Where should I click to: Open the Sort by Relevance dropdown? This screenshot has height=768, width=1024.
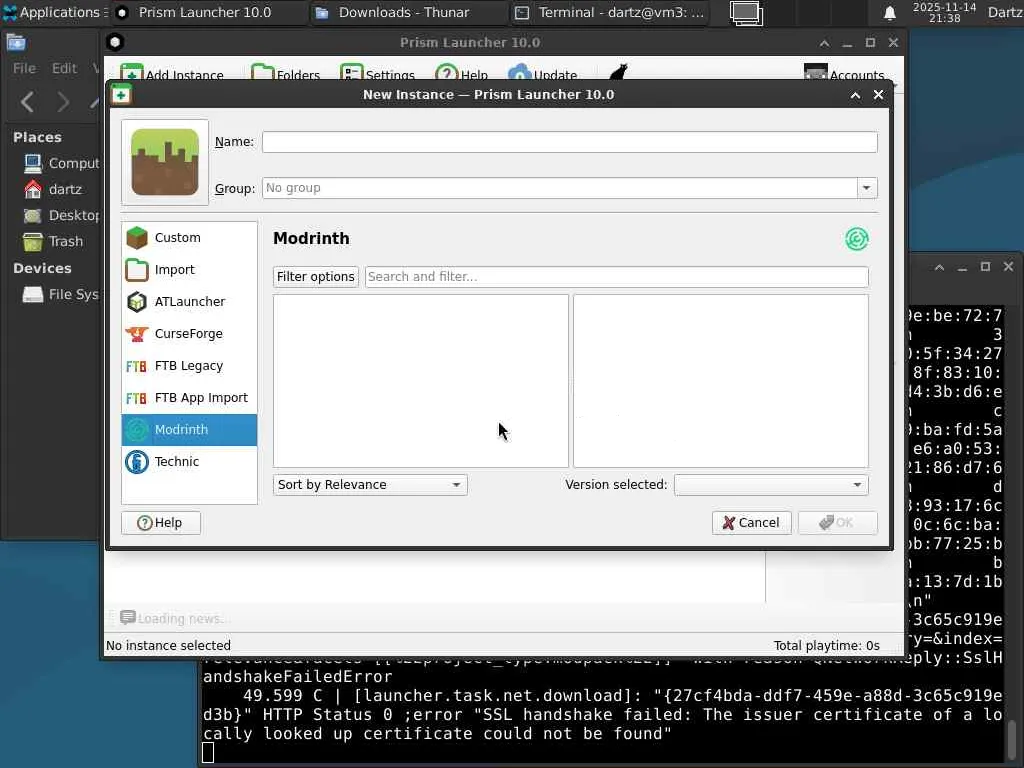pos(370,485)
